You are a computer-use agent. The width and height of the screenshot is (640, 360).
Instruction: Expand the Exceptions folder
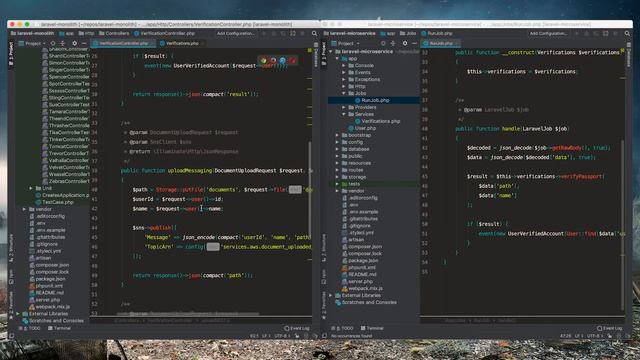click(x=344, y=79)
